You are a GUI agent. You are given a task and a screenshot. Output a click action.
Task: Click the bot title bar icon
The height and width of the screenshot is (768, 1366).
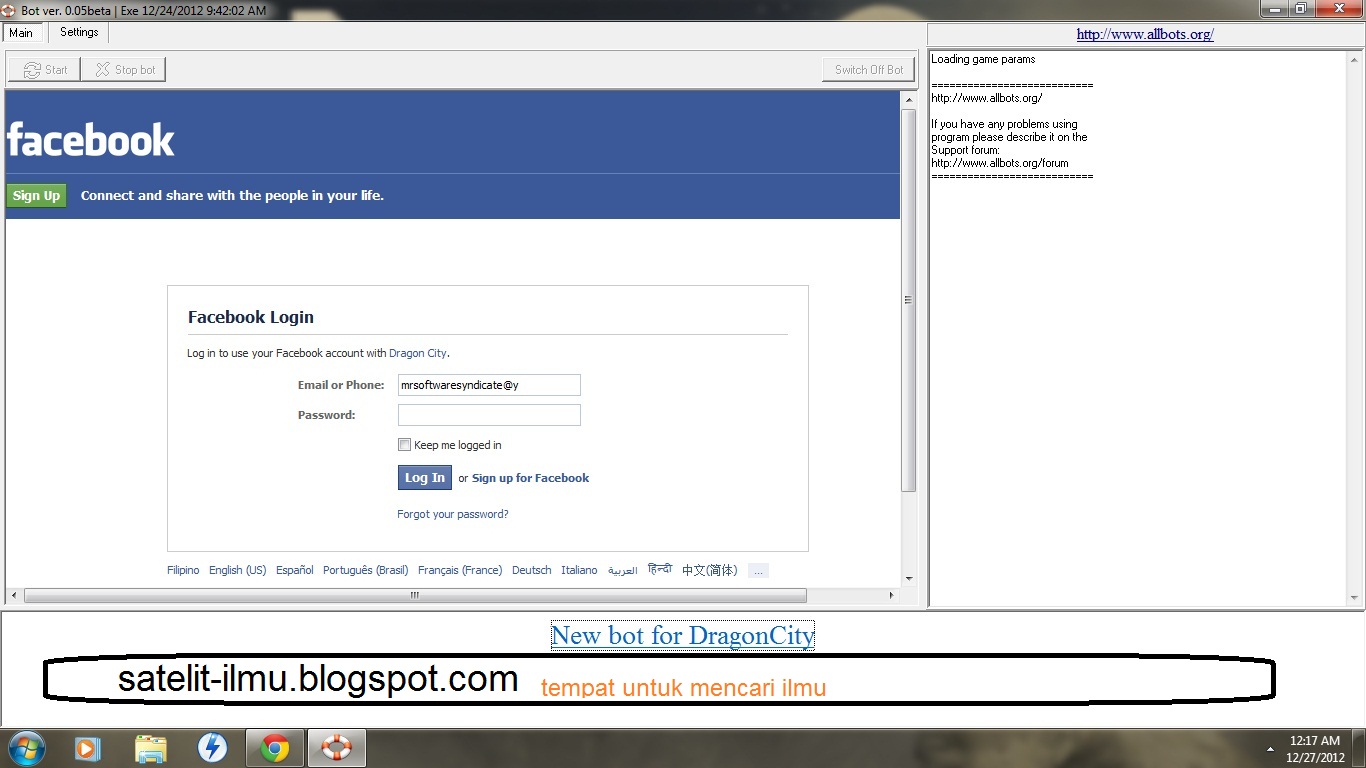click(8, 10)
